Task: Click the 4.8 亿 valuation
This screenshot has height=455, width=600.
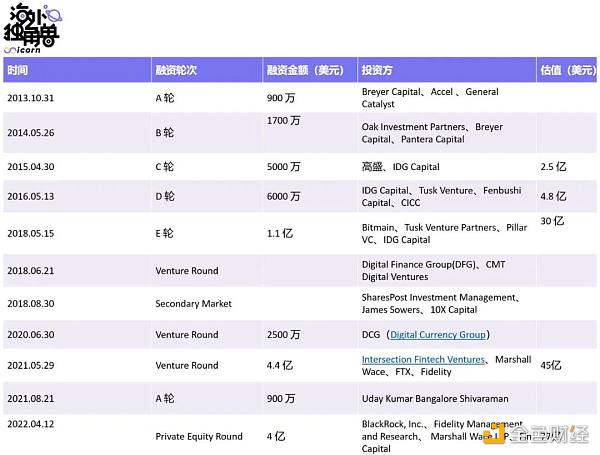Action: tap(553, 196)
